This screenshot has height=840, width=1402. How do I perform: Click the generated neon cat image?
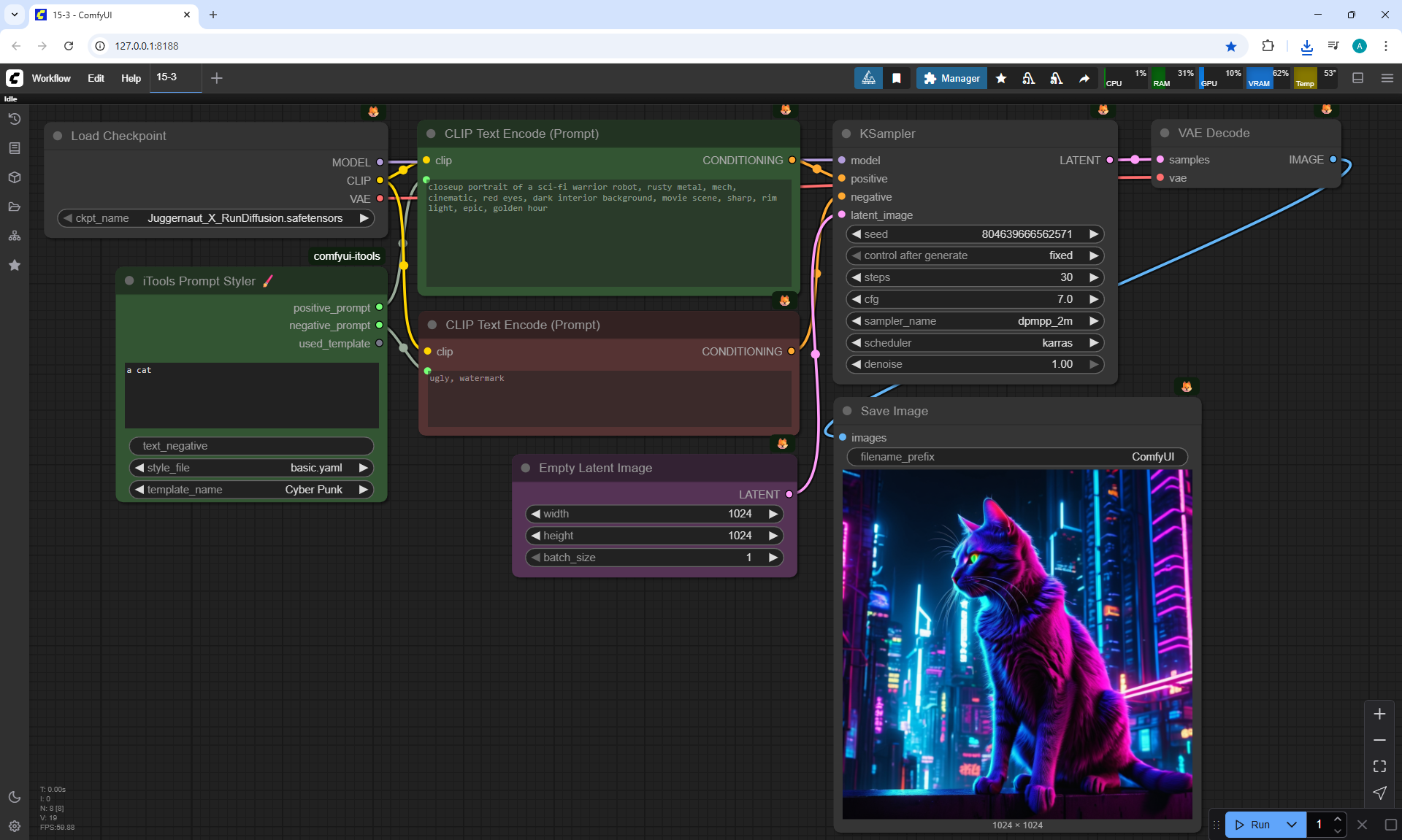point(1016,644)
